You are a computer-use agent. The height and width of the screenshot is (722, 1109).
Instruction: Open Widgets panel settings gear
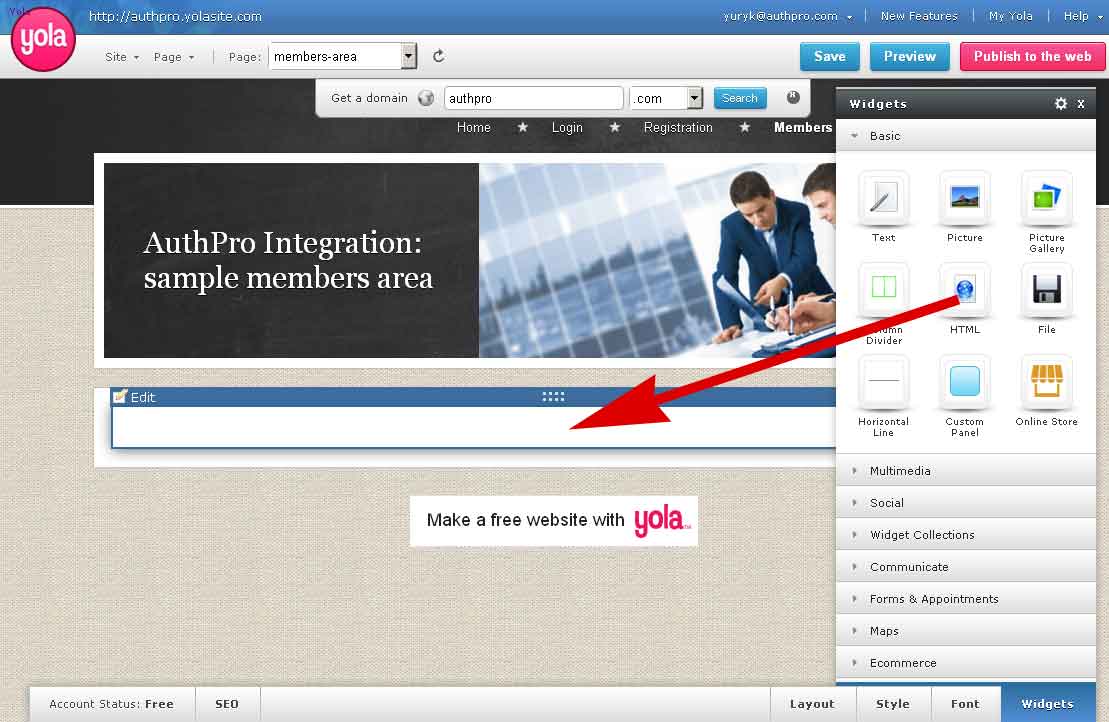coord(1061,104)
